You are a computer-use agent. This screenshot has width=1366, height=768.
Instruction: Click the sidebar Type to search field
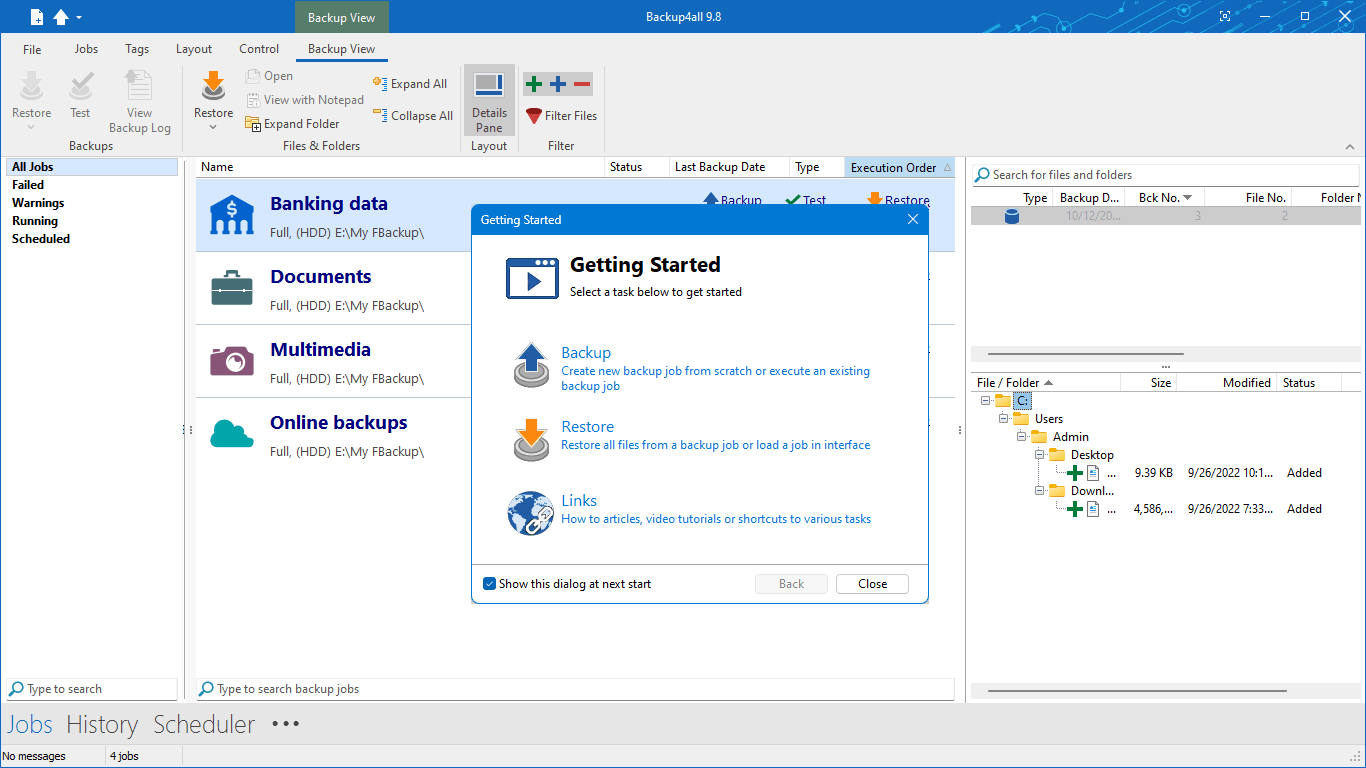click(92, 689)
